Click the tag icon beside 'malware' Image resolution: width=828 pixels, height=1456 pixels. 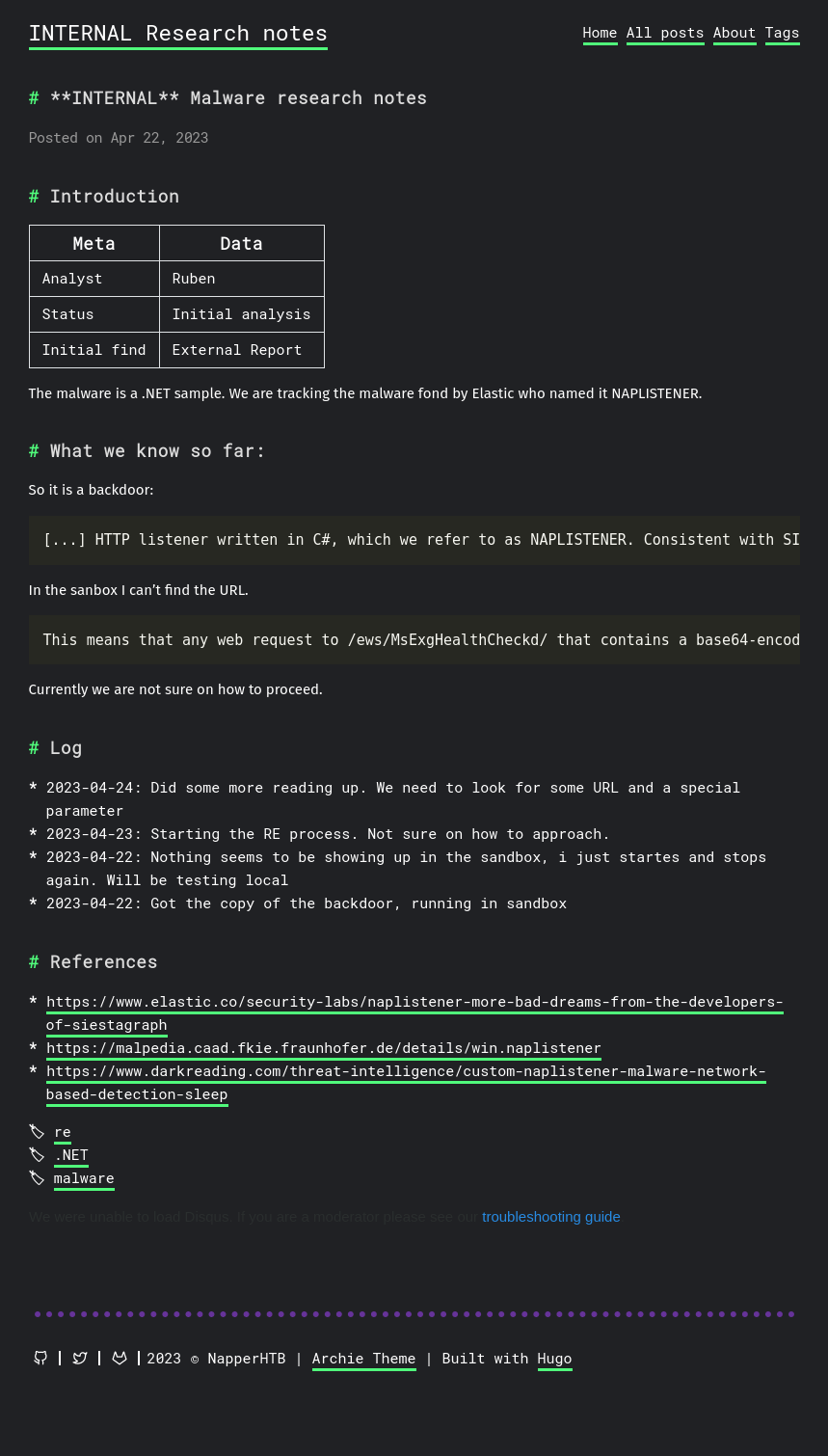37,1177
